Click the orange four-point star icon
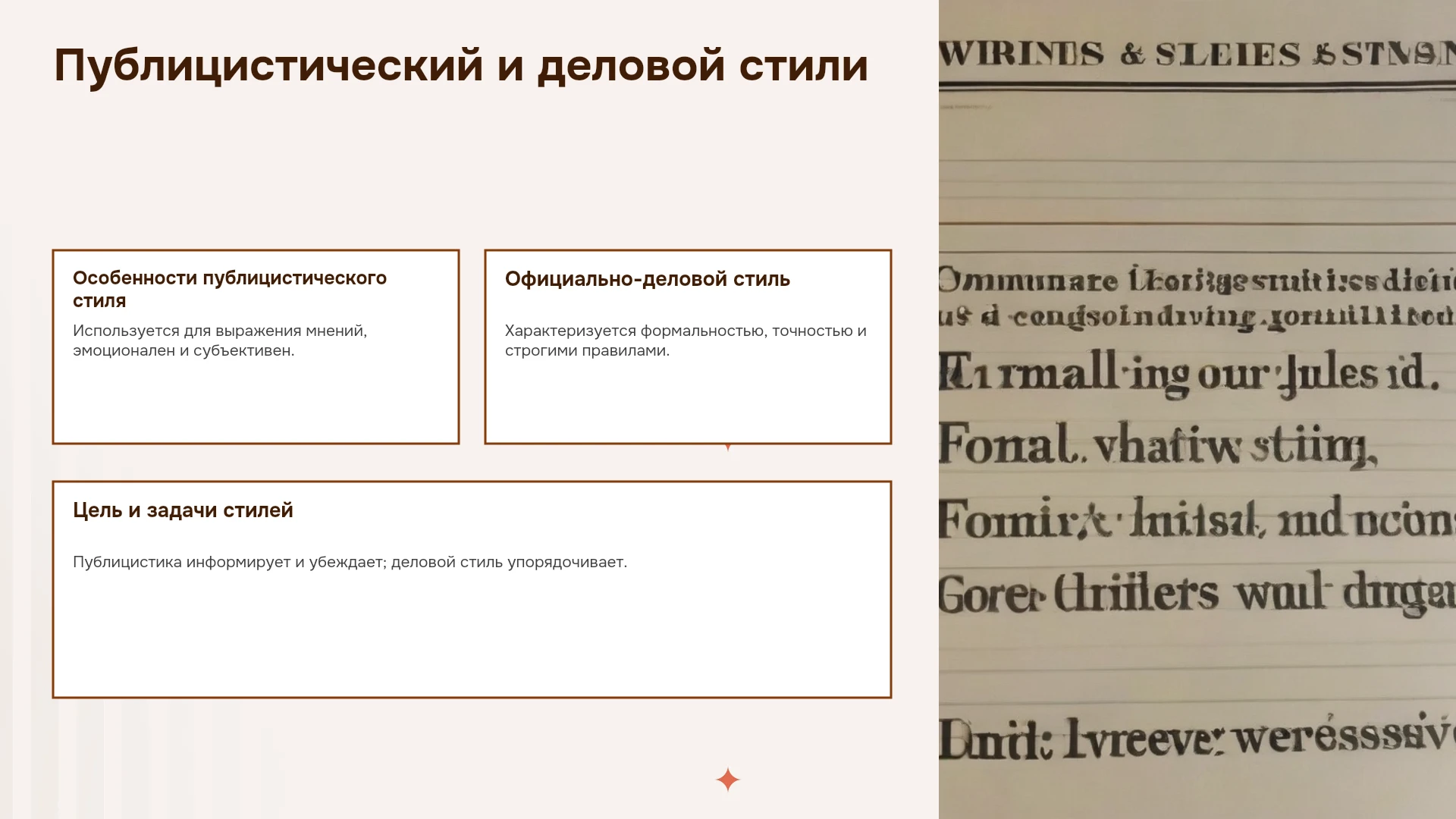This screenshot has height=819, width=1456. (727, 780)
